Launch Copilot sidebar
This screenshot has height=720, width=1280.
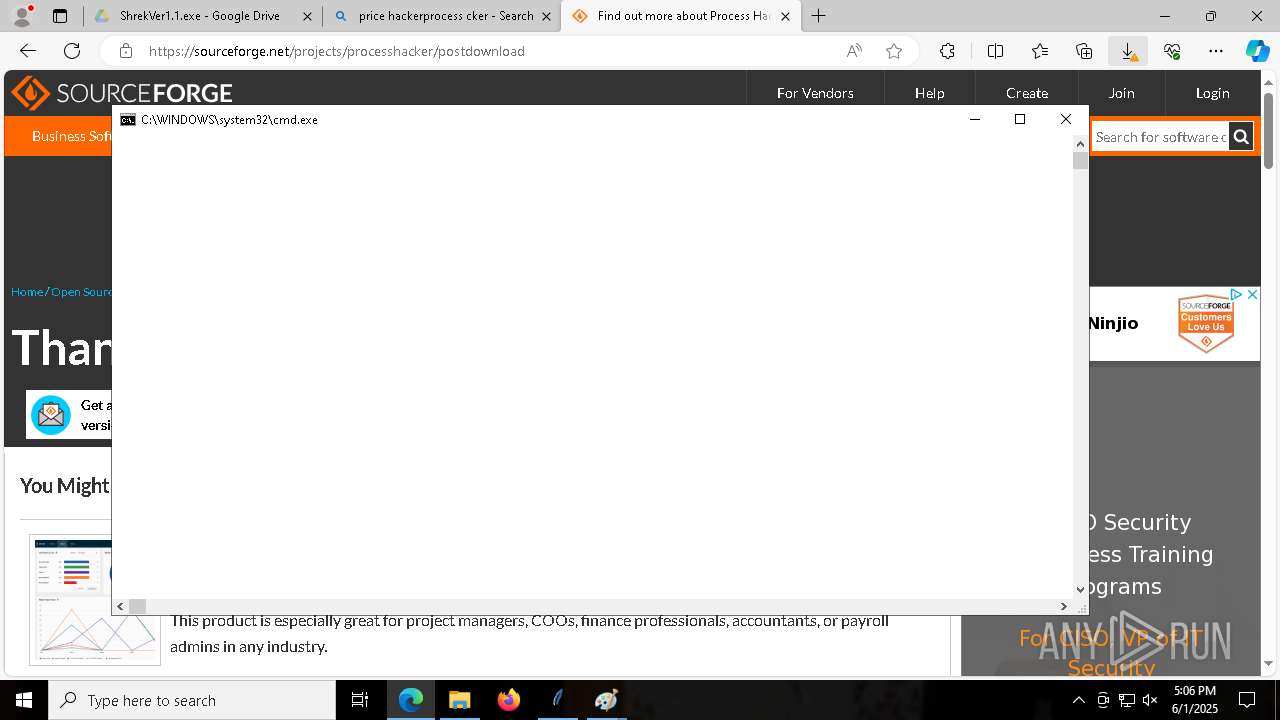tap(1257, 51)
